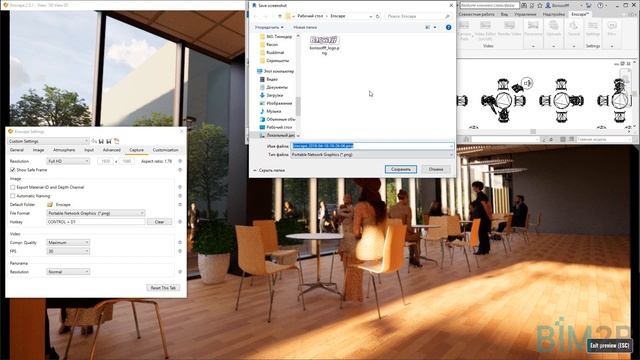Click the Hotkey input field
Viewport: 640px width, 360px height.
pyautogui.click(x=96, y=222)
